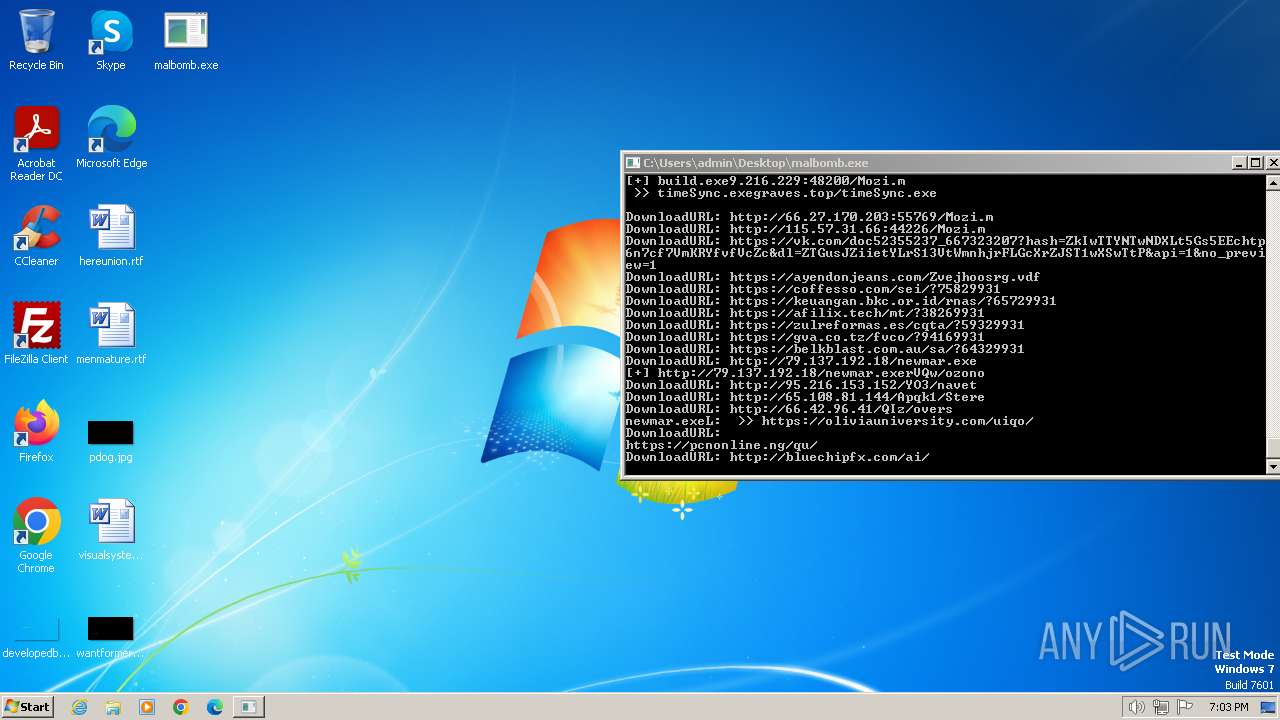Open Chrome from the taskbar
1280x720 pixels.
(181, 707)
